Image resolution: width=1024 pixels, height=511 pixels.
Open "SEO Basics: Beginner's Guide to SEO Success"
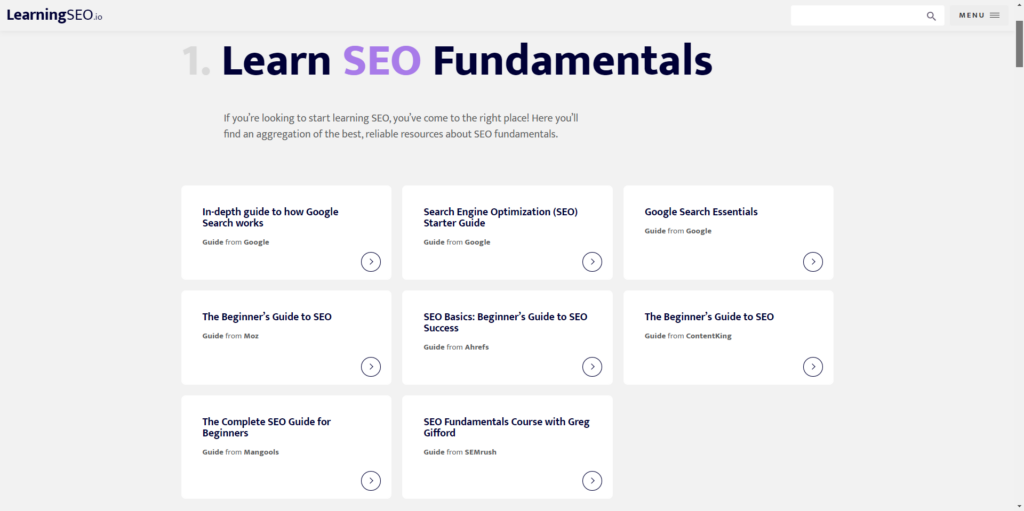point(505,322)
